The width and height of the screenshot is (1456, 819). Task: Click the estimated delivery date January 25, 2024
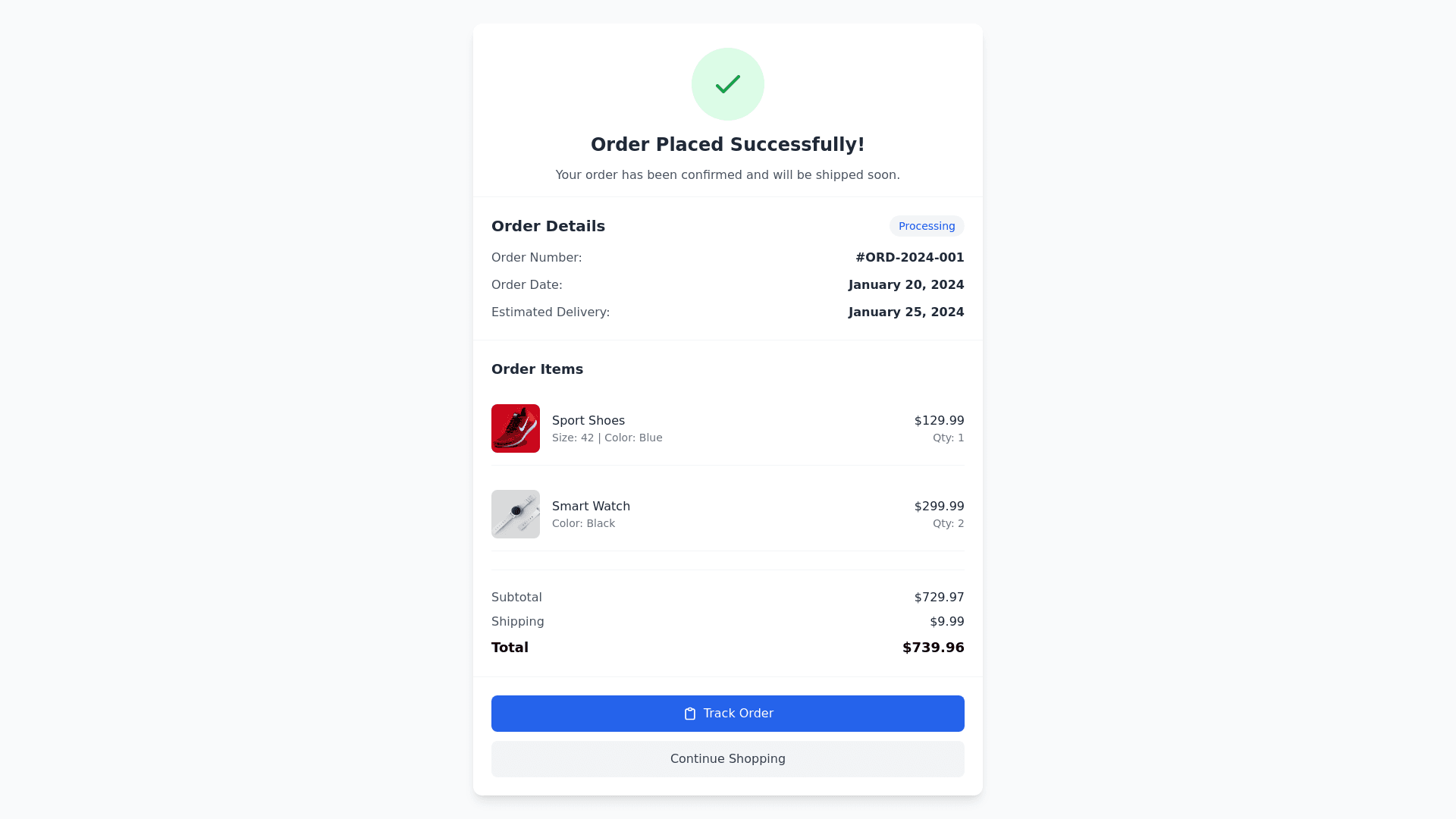pos(906,312)
